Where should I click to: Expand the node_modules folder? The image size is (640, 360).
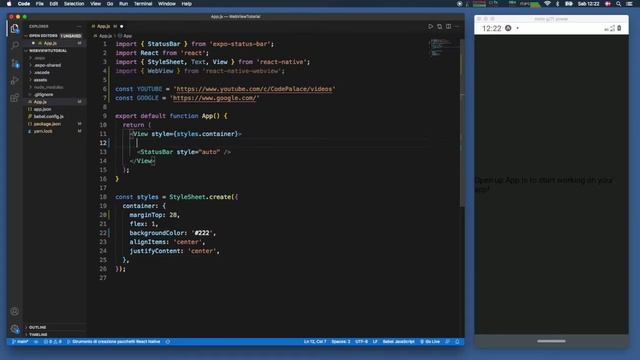(49, 87)
